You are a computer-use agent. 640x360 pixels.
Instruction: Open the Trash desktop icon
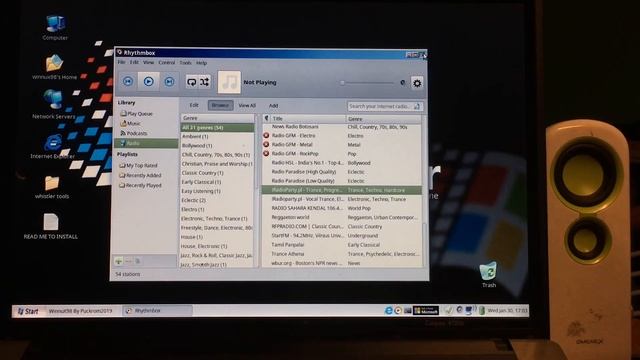[489, 275]
